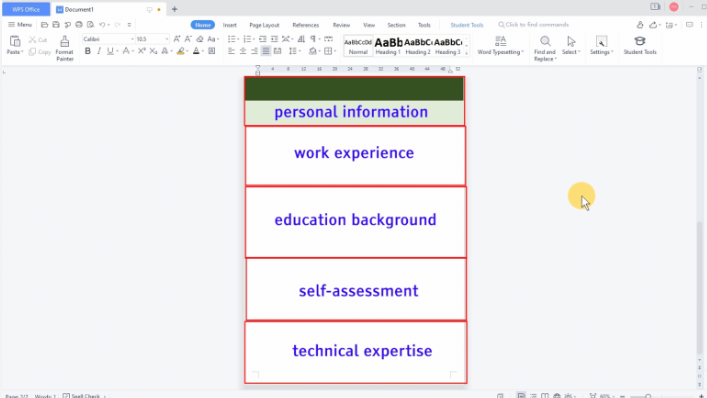This screenshot has width=707, height=398.
Task: Open the Menu button
Action: click(x=20, y=25)
